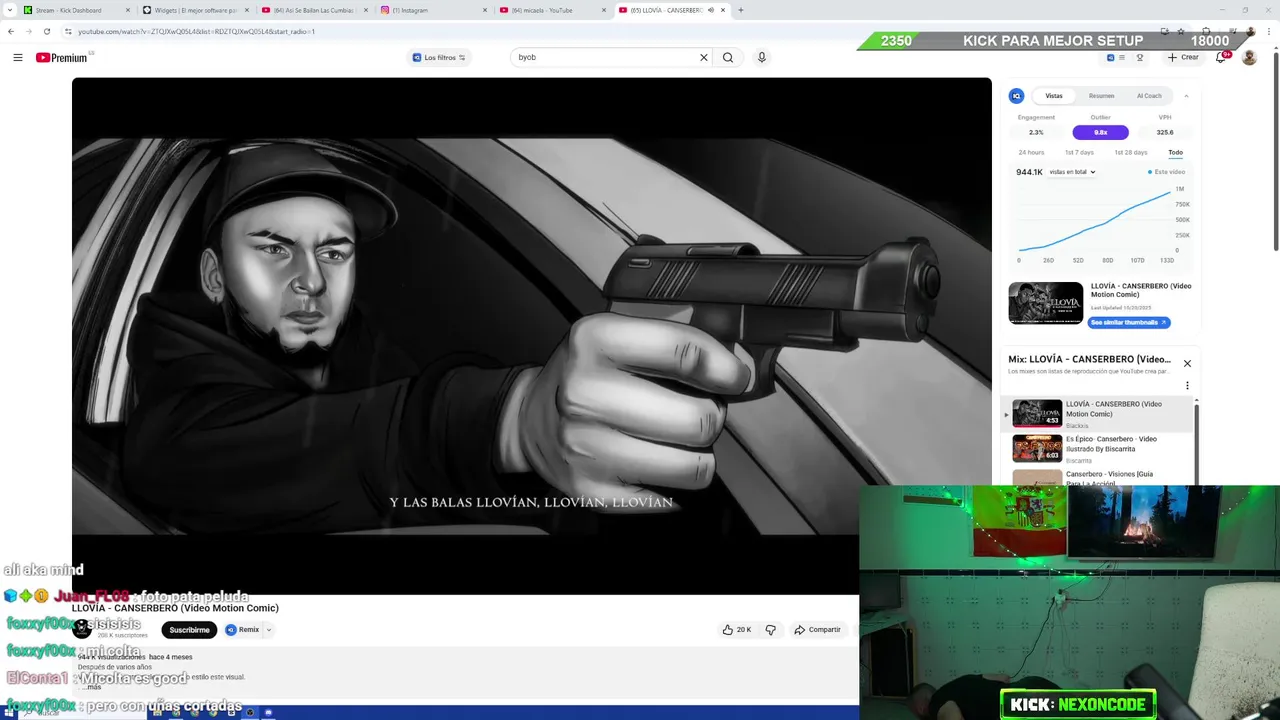This screenshot has height=720, width=1280.
Task: Toggle the Este video legend item
Action: [1166, 172]
